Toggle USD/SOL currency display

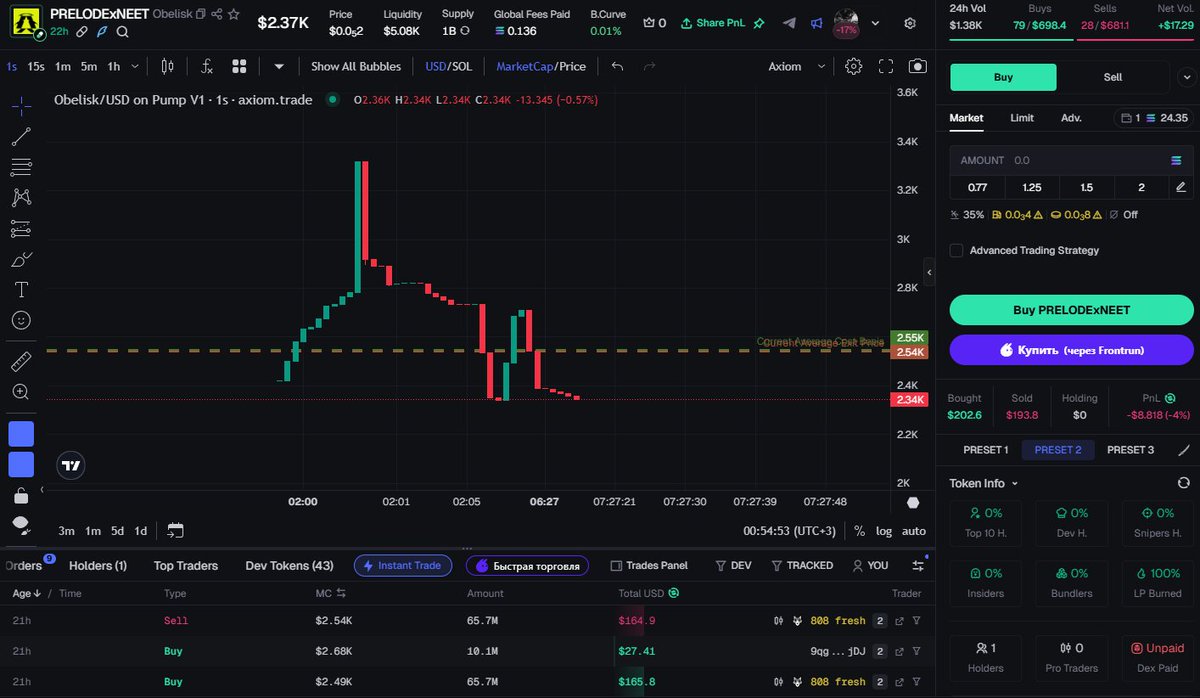449,67
